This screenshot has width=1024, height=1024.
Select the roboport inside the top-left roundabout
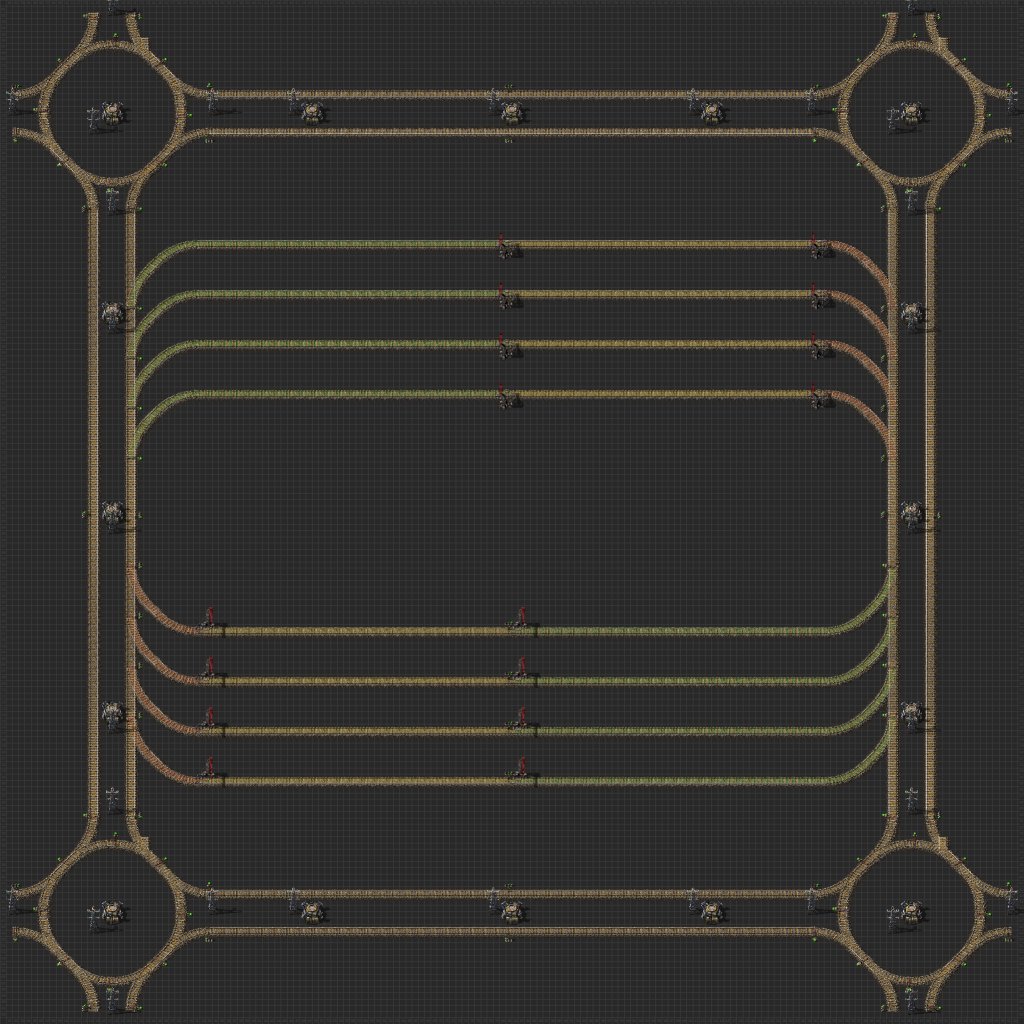coord(113,113)
